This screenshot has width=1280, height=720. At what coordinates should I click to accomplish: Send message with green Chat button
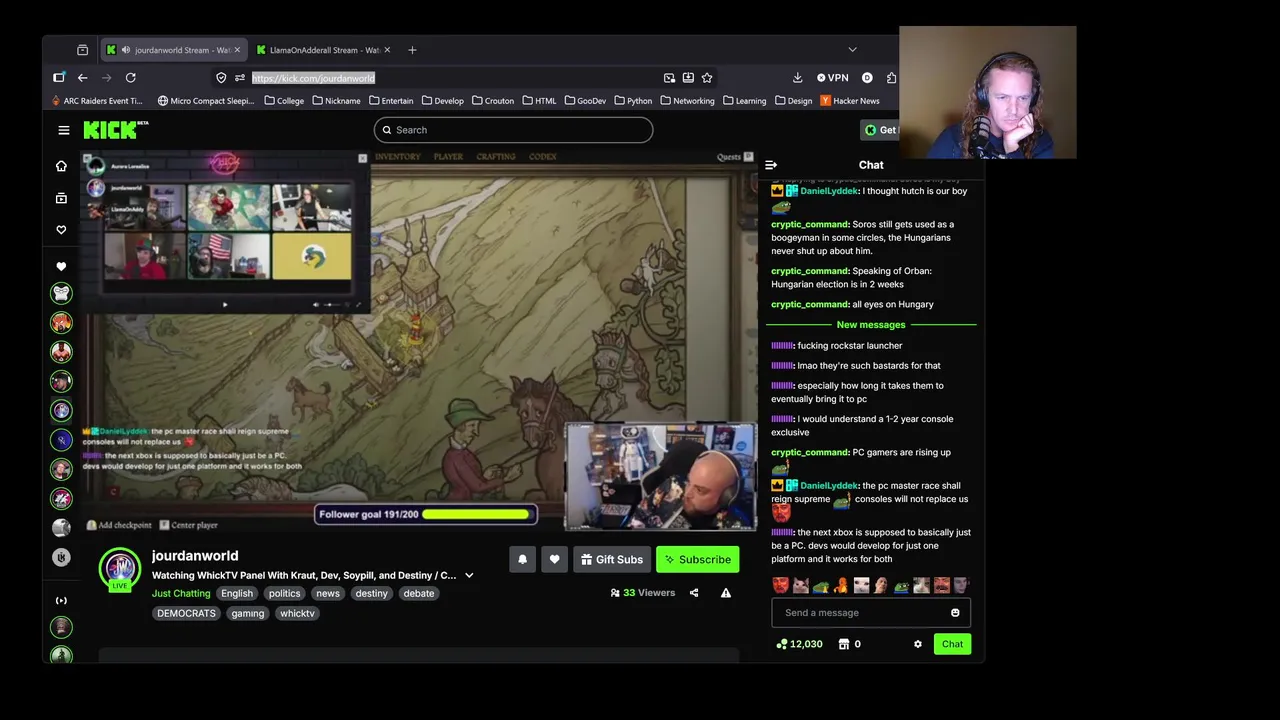[952, 644]
